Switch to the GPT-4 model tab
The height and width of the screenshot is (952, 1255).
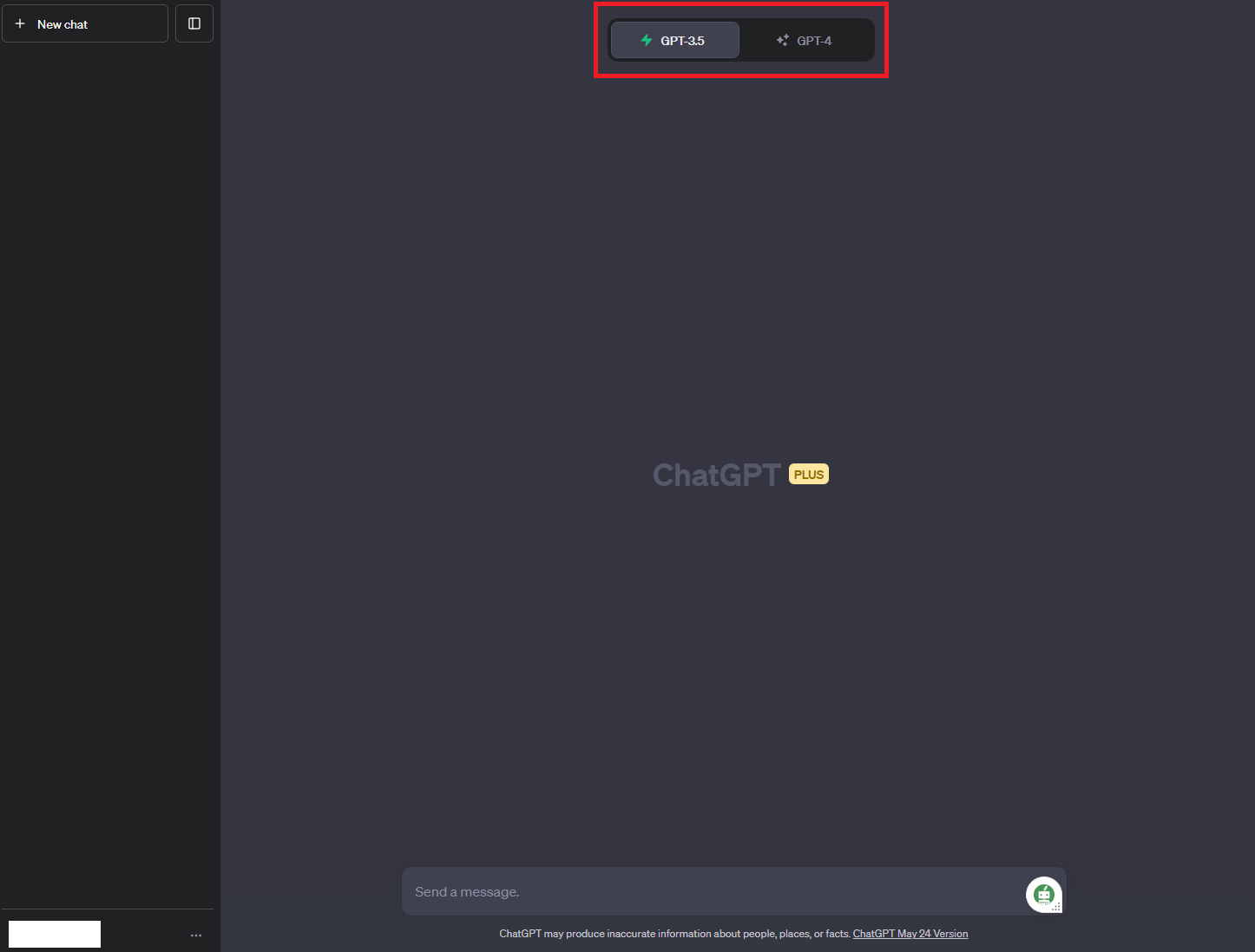805,40
